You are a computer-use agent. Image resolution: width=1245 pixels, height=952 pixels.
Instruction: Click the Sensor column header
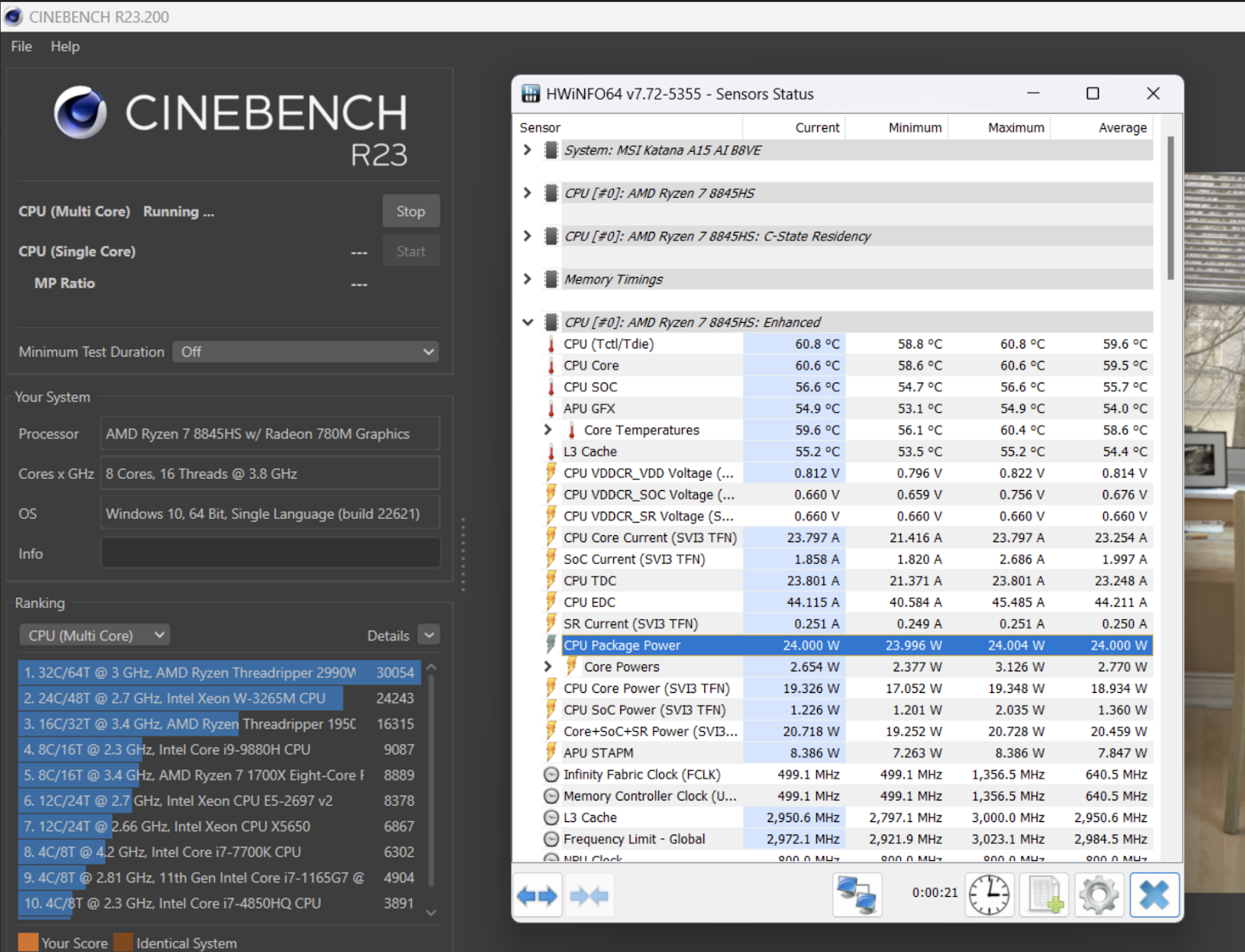click(629, 128)
